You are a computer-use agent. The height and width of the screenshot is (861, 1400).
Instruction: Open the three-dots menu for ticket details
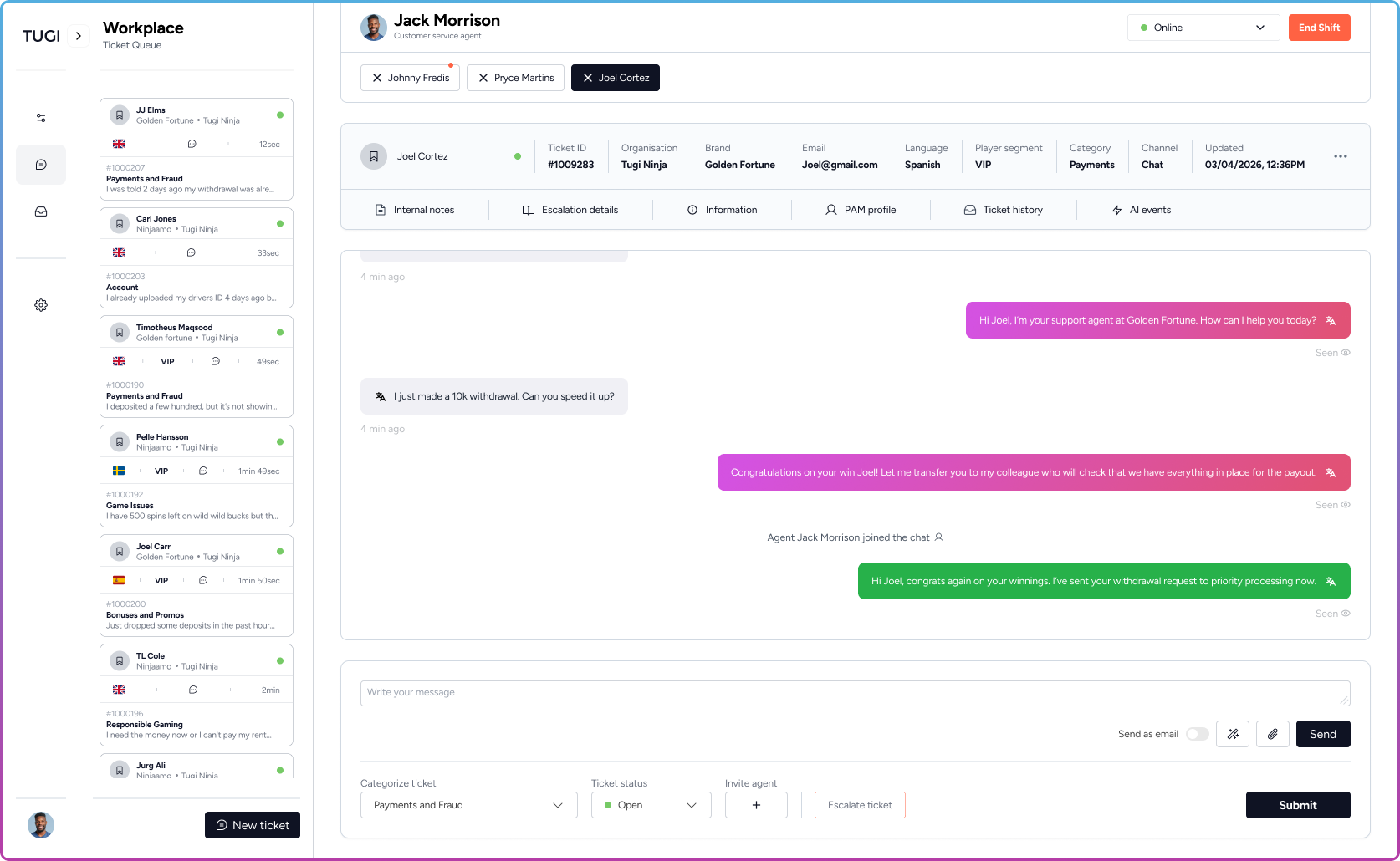click(1341, 156)
